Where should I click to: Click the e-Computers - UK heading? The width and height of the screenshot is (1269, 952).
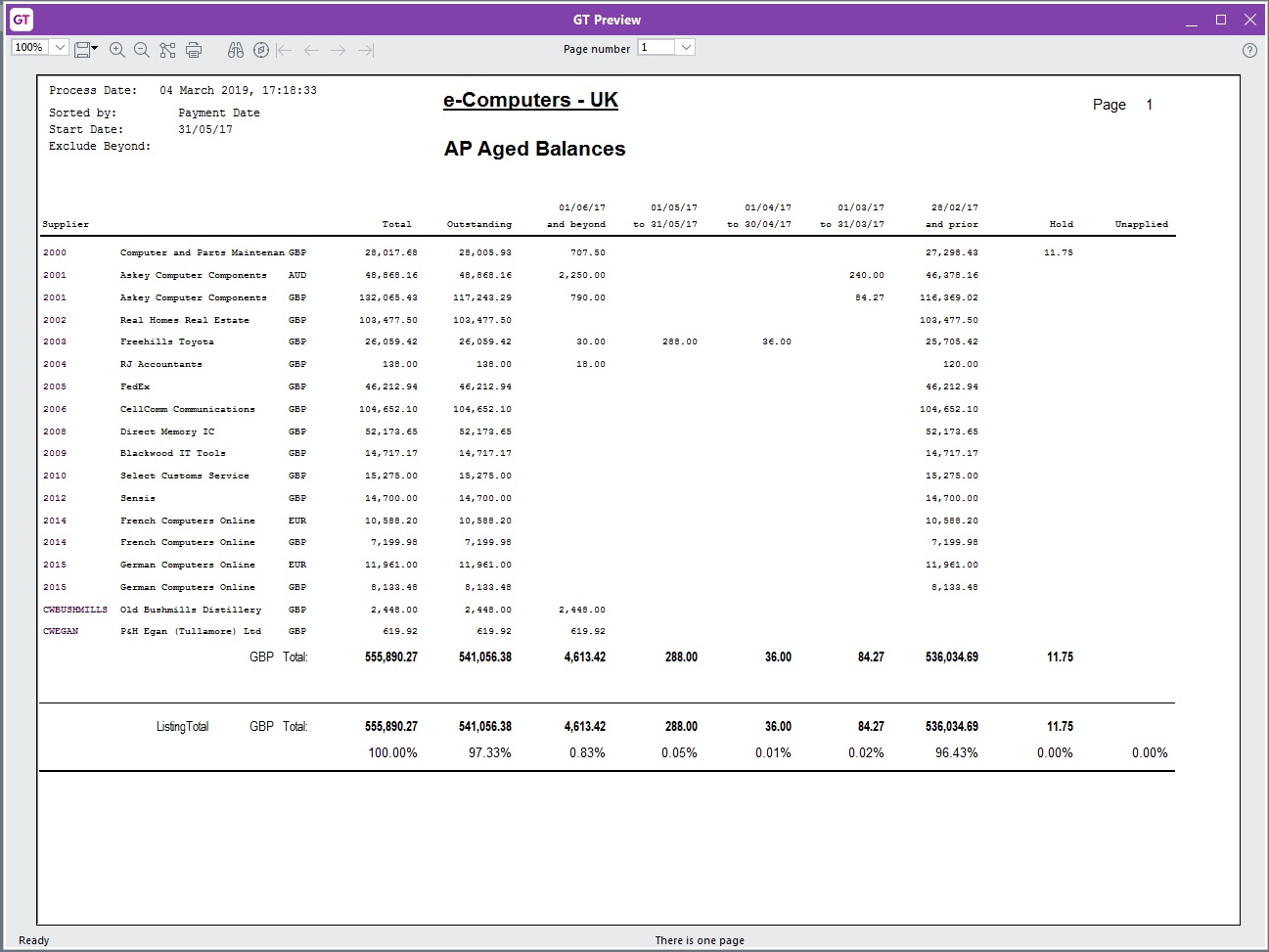(530, 100)
